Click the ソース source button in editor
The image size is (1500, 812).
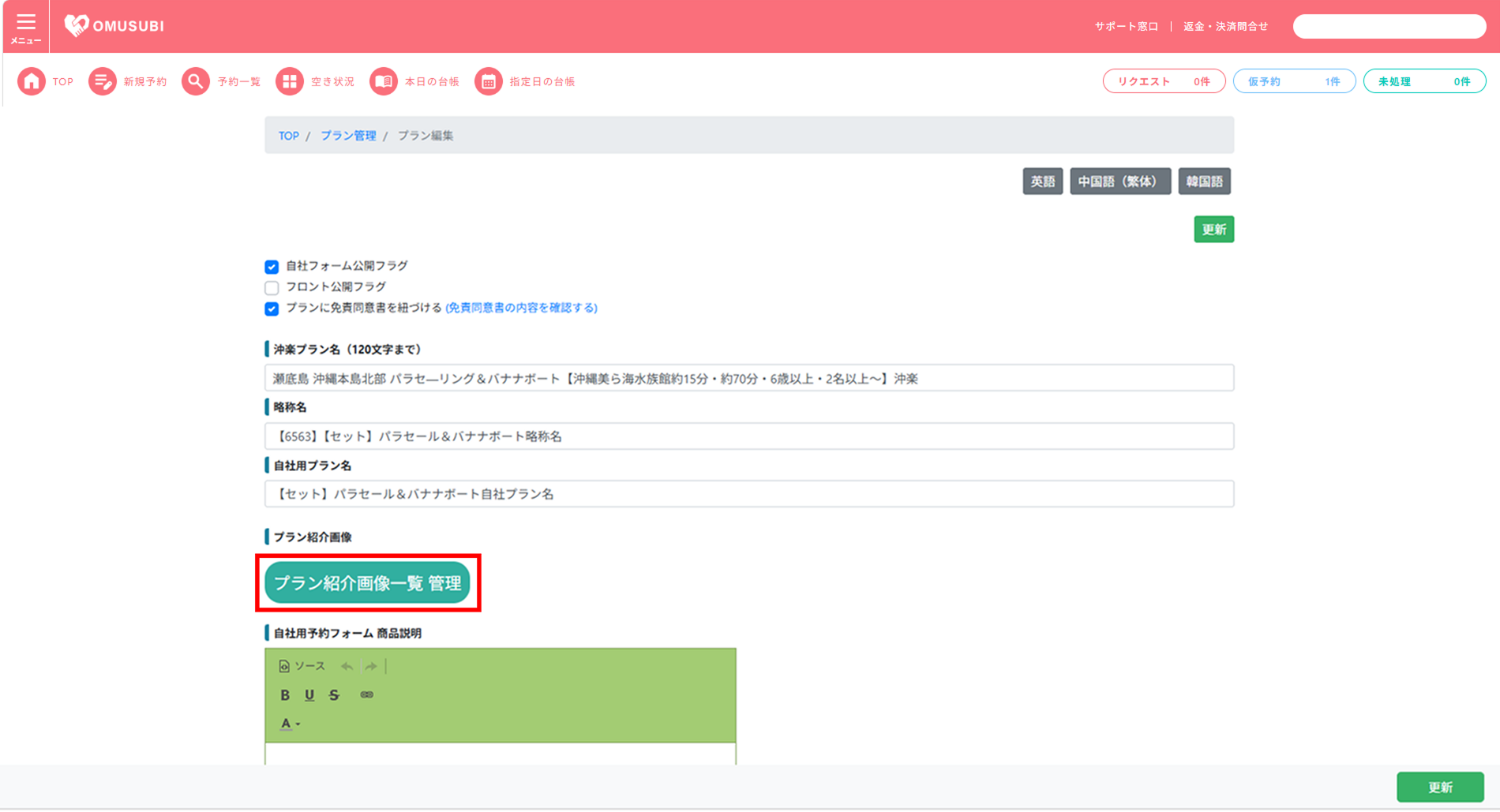[x=302, y=667]
